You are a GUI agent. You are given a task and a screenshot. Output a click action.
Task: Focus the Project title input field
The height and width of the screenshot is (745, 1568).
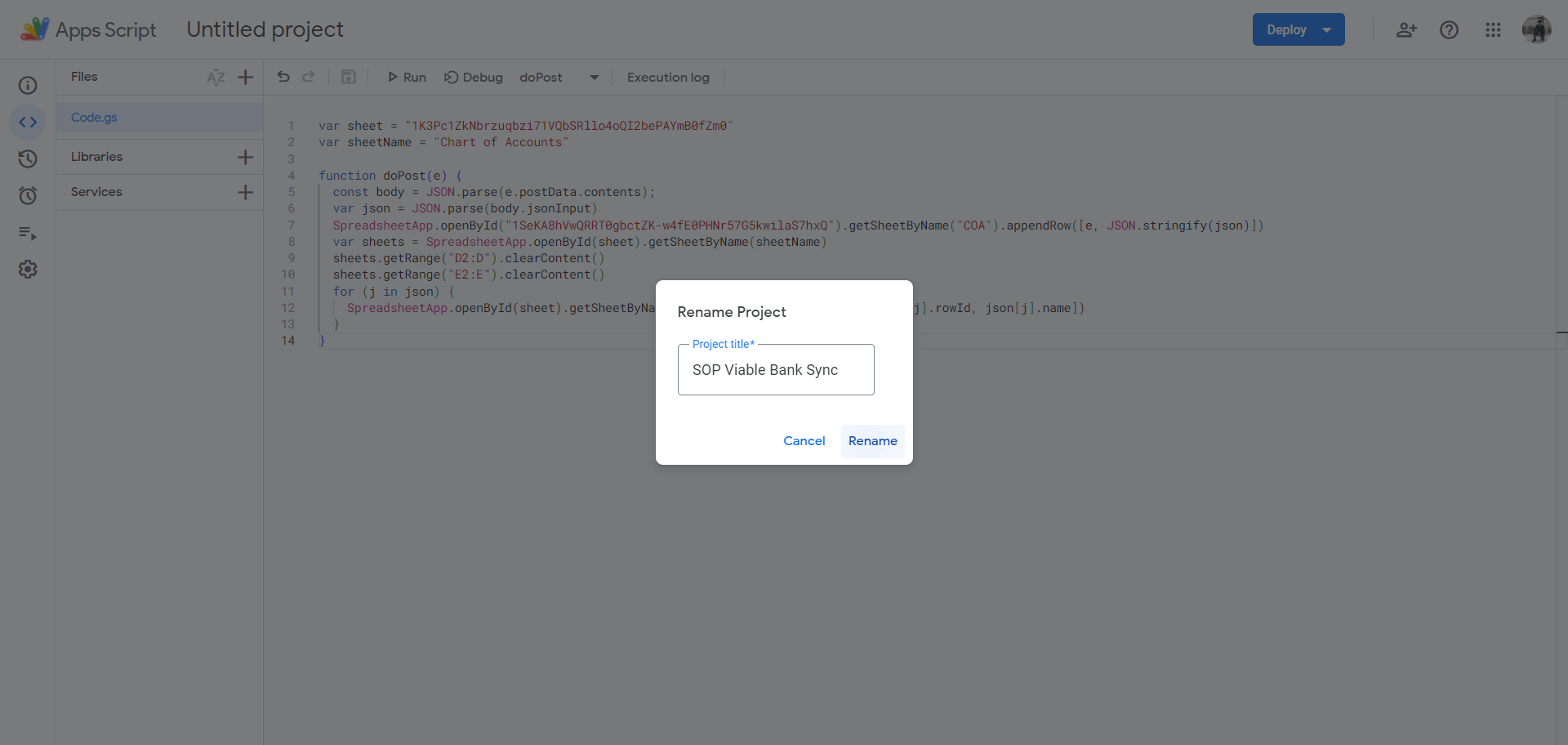(776, 370)
